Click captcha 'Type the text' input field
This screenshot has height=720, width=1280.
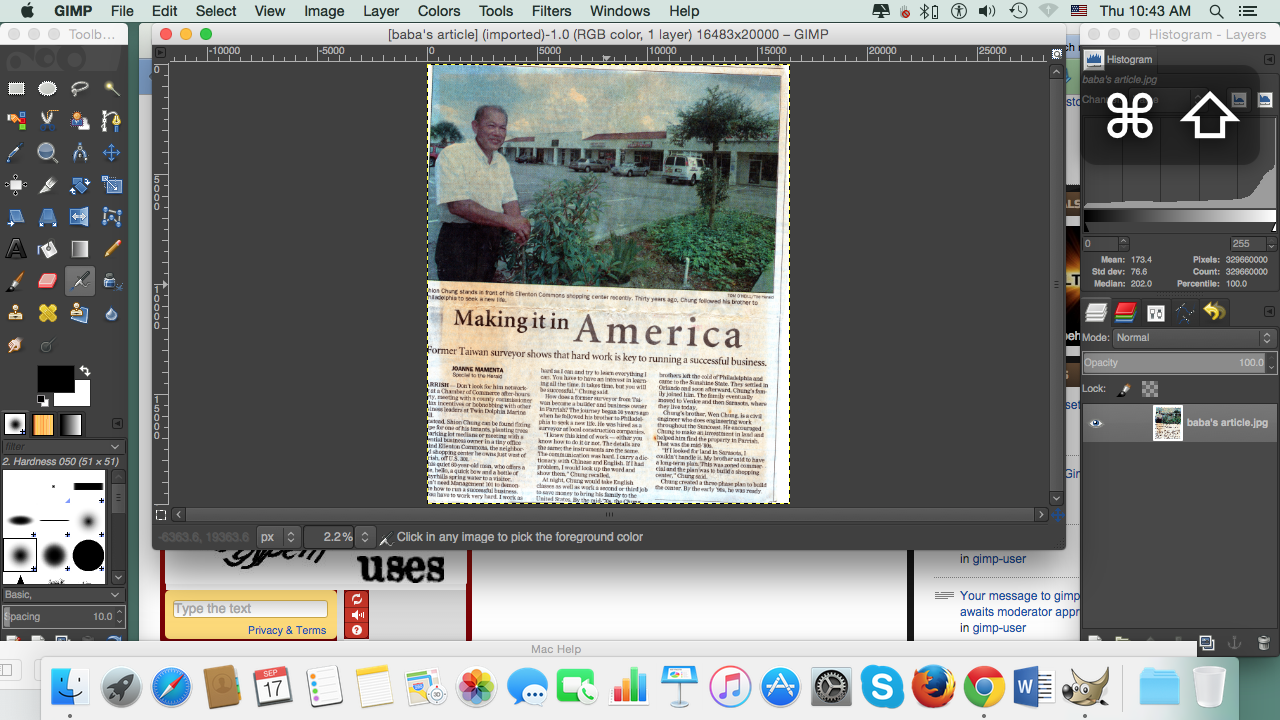(x=250, y=609)
